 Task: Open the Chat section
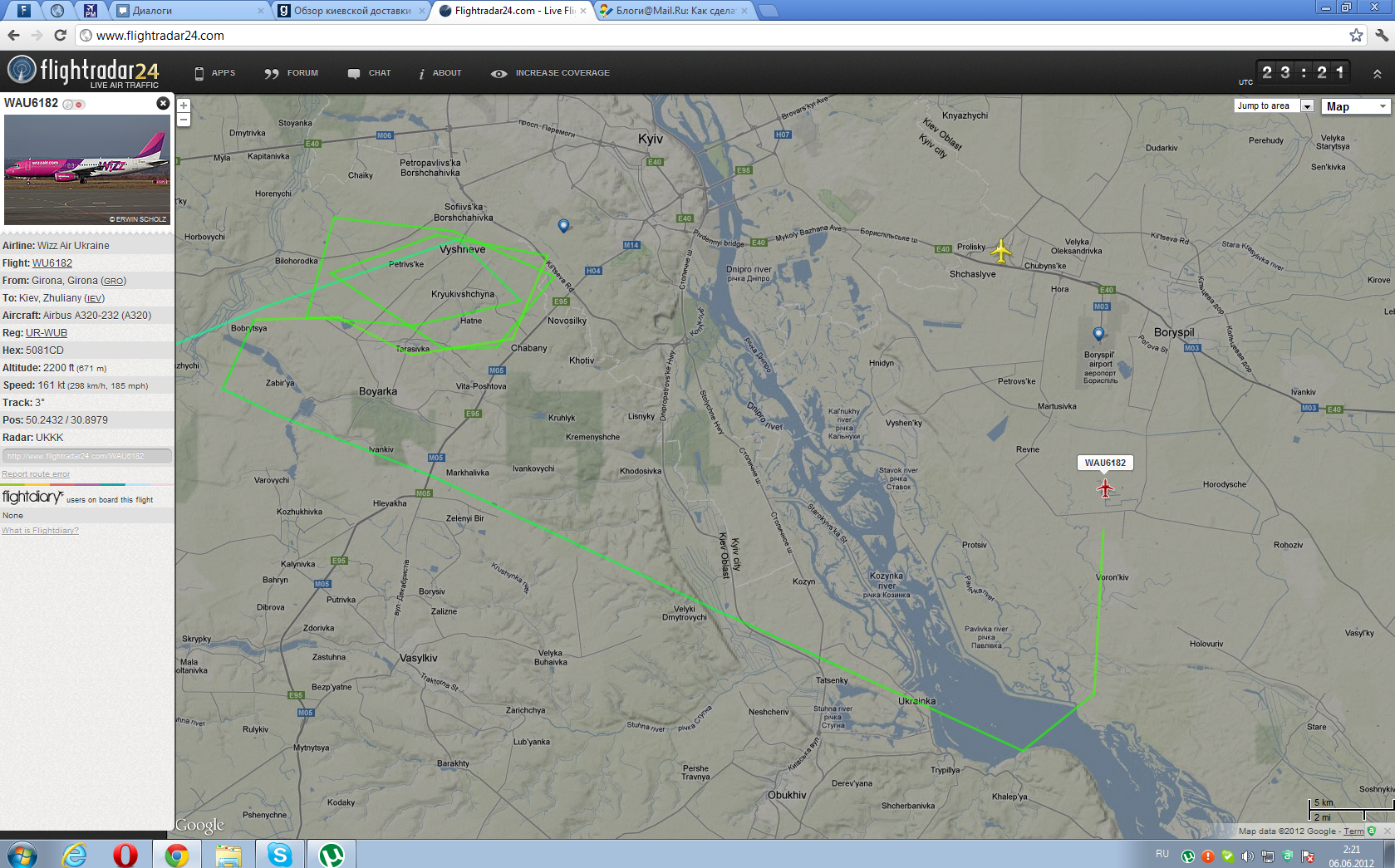pos(369,73)
